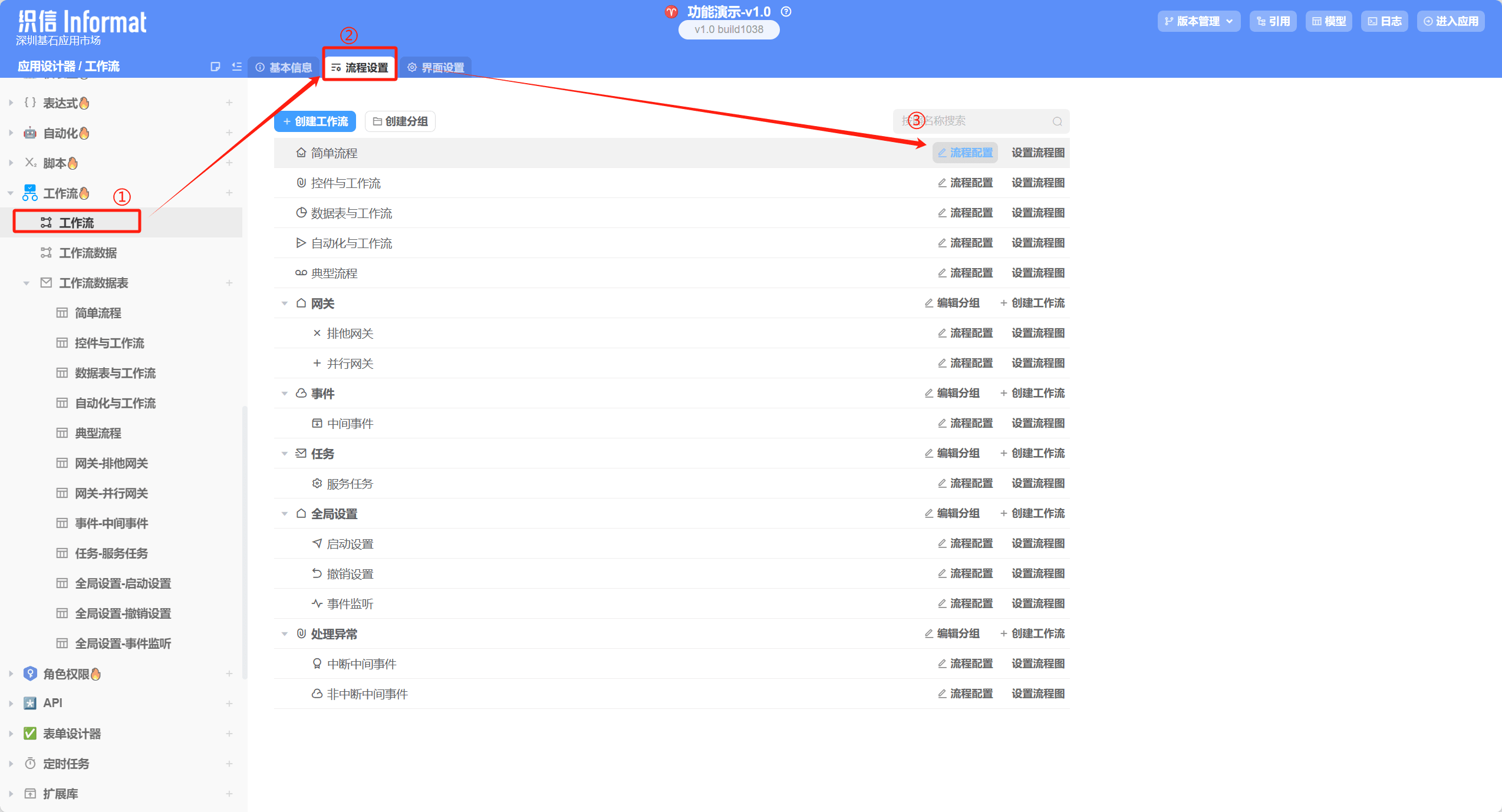This screenshot has width=1502, height=812.
Task: Click the 创建分组 button
Action: pos(400,121)
